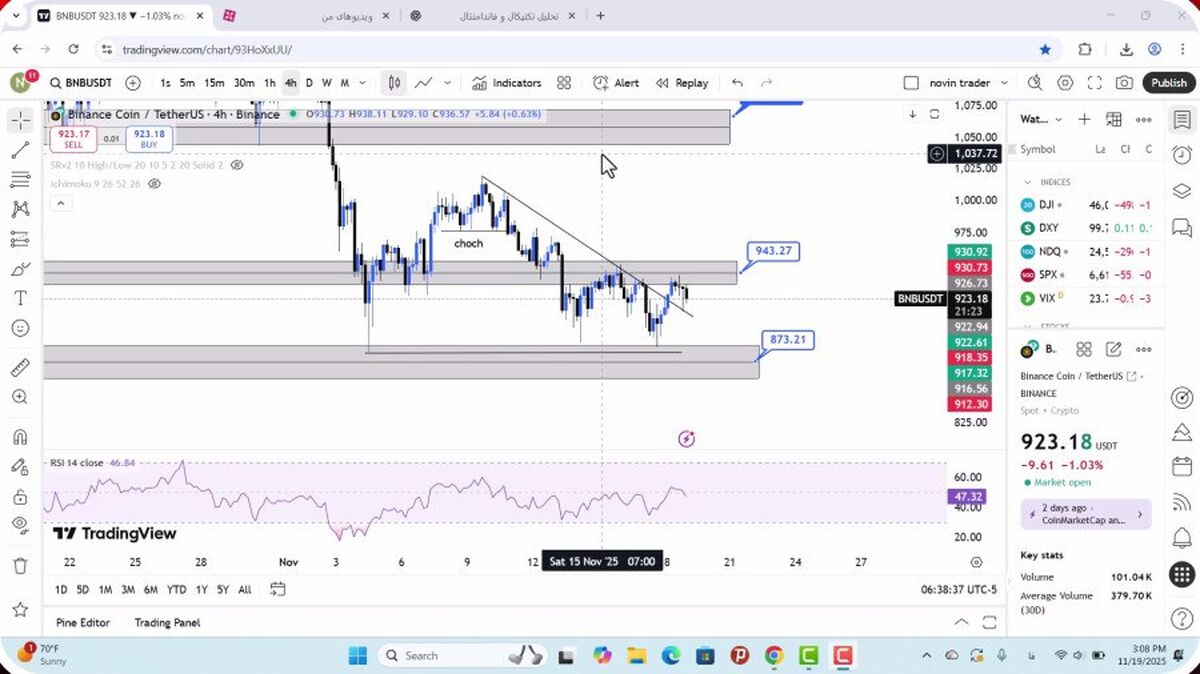The height and width of the screenshot is (674, 1200).
Task: Hide all drawings with eye icon
Action: point(20,525)
